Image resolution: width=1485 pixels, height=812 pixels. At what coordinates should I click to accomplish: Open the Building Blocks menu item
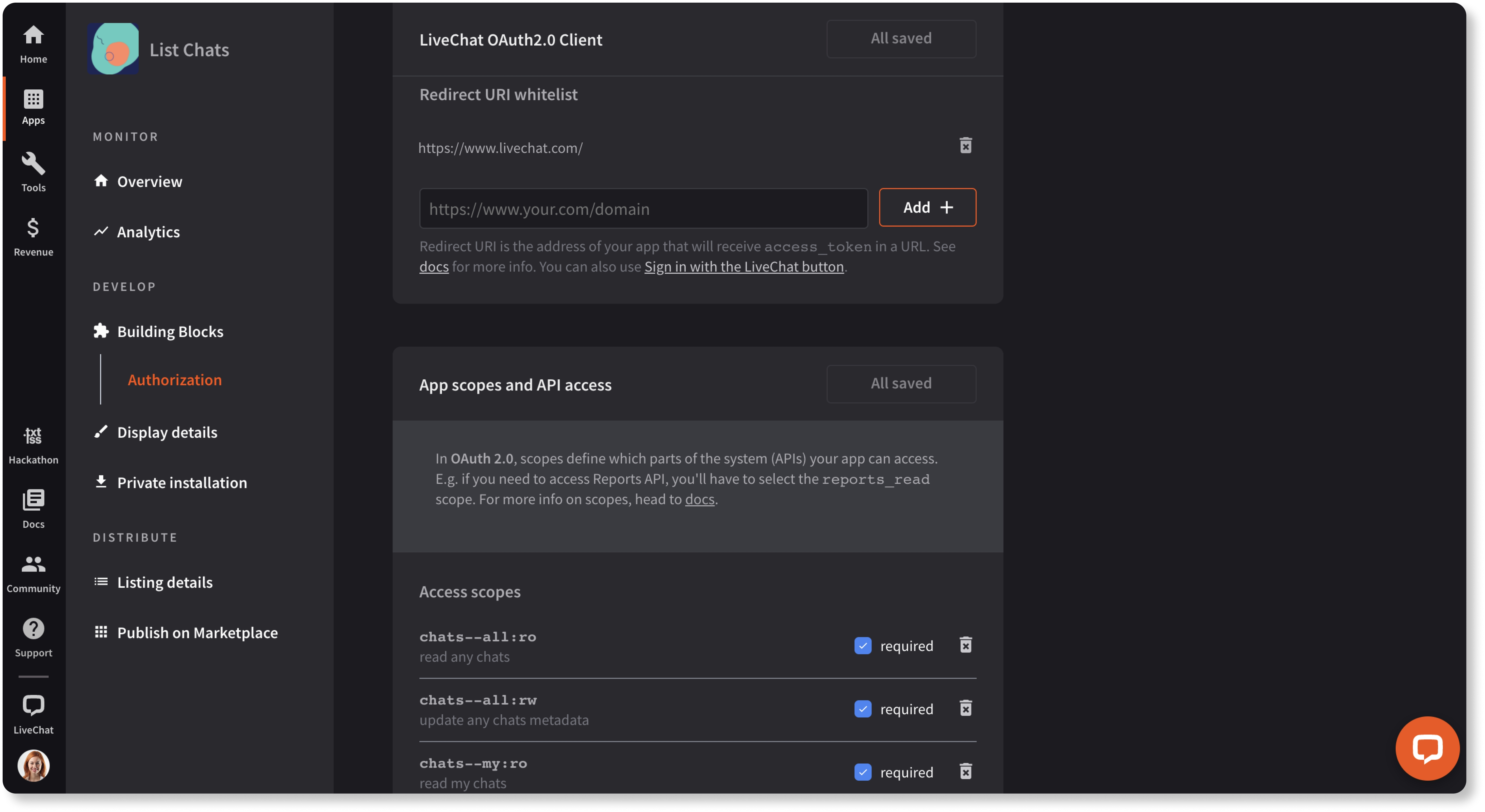point(158,332)
